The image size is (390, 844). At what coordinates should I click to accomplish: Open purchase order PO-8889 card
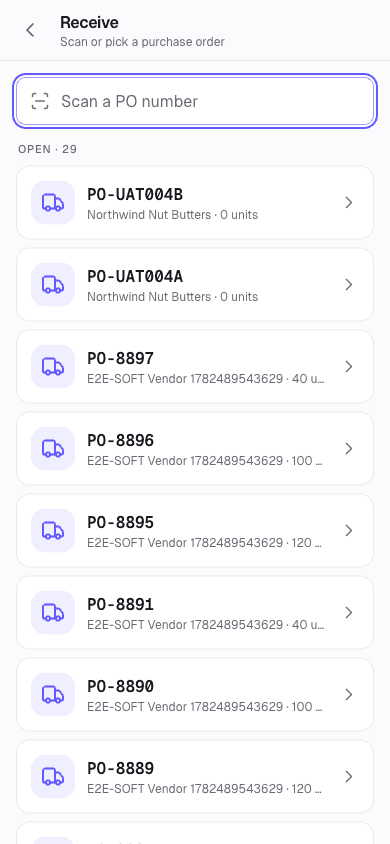point(195,776)
